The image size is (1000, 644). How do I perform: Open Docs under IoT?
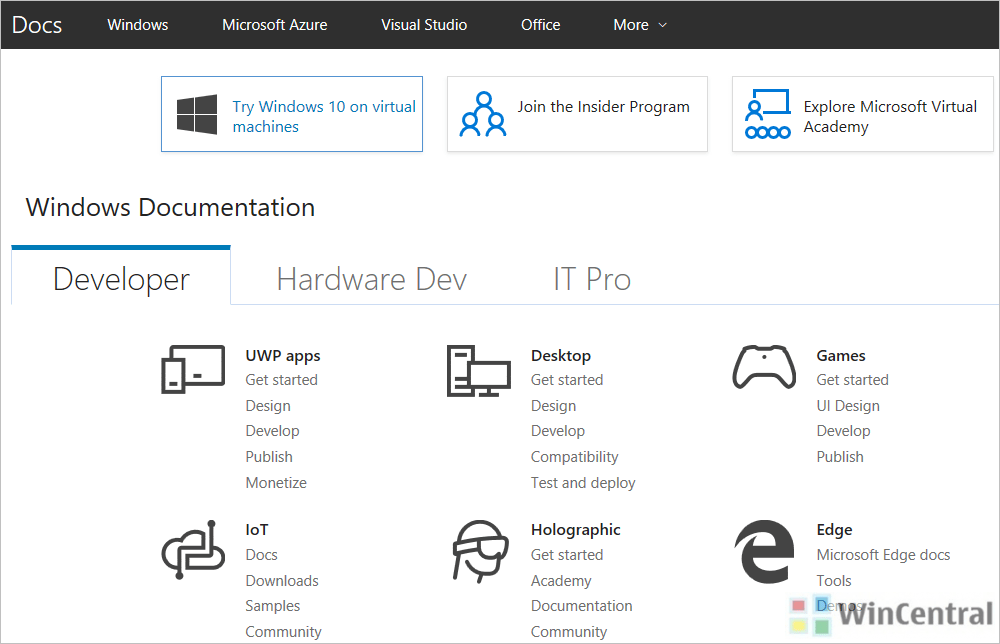(261, 555)
